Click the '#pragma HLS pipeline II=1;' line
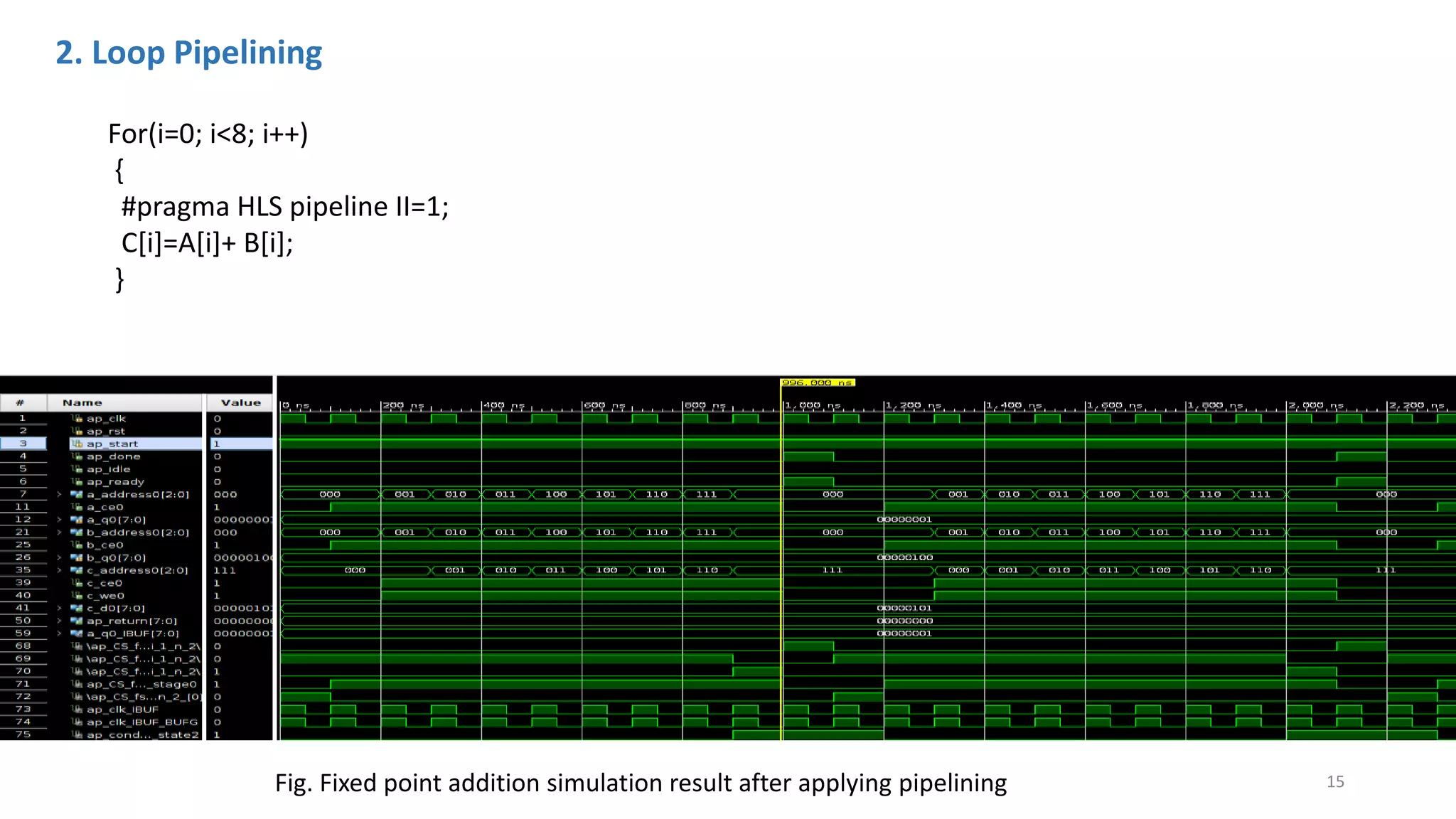 coord(285,207)
